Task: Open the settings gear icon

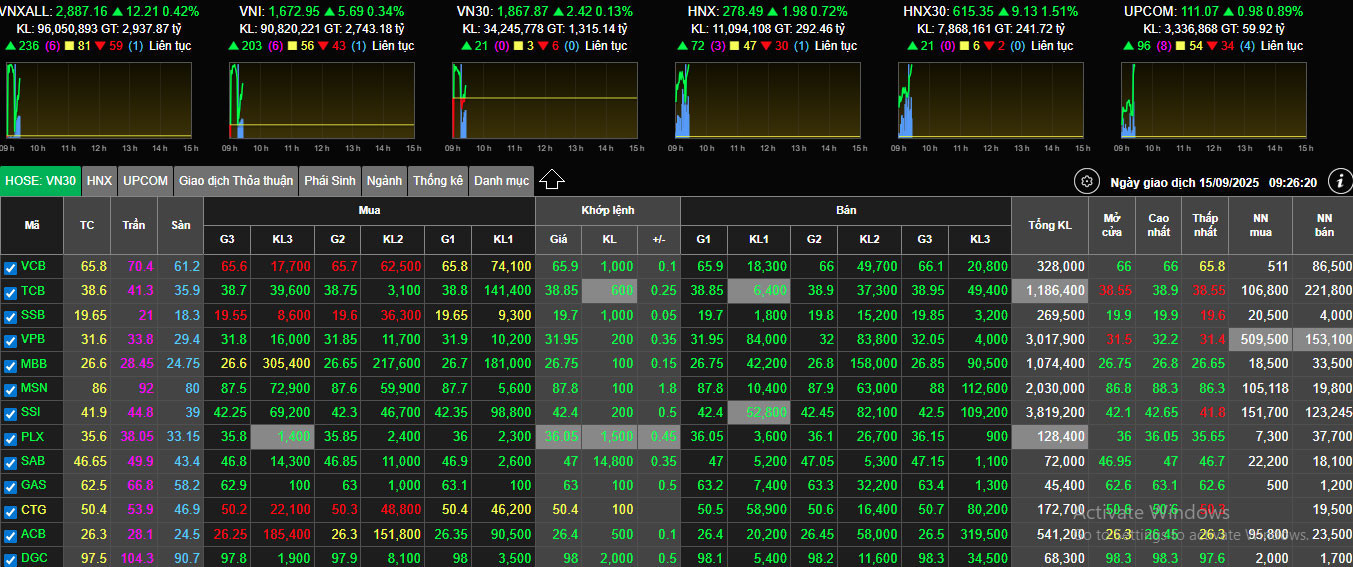Action: coord(1086,182)
